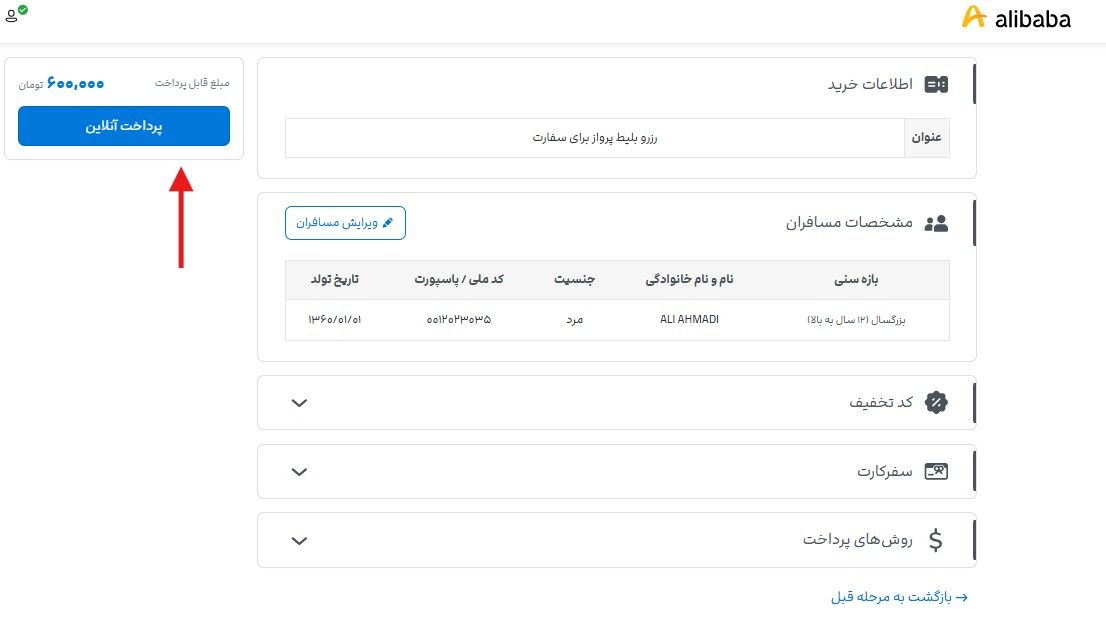
Task: Click the Safarcard card icon
Action: (x=936, y=471)
